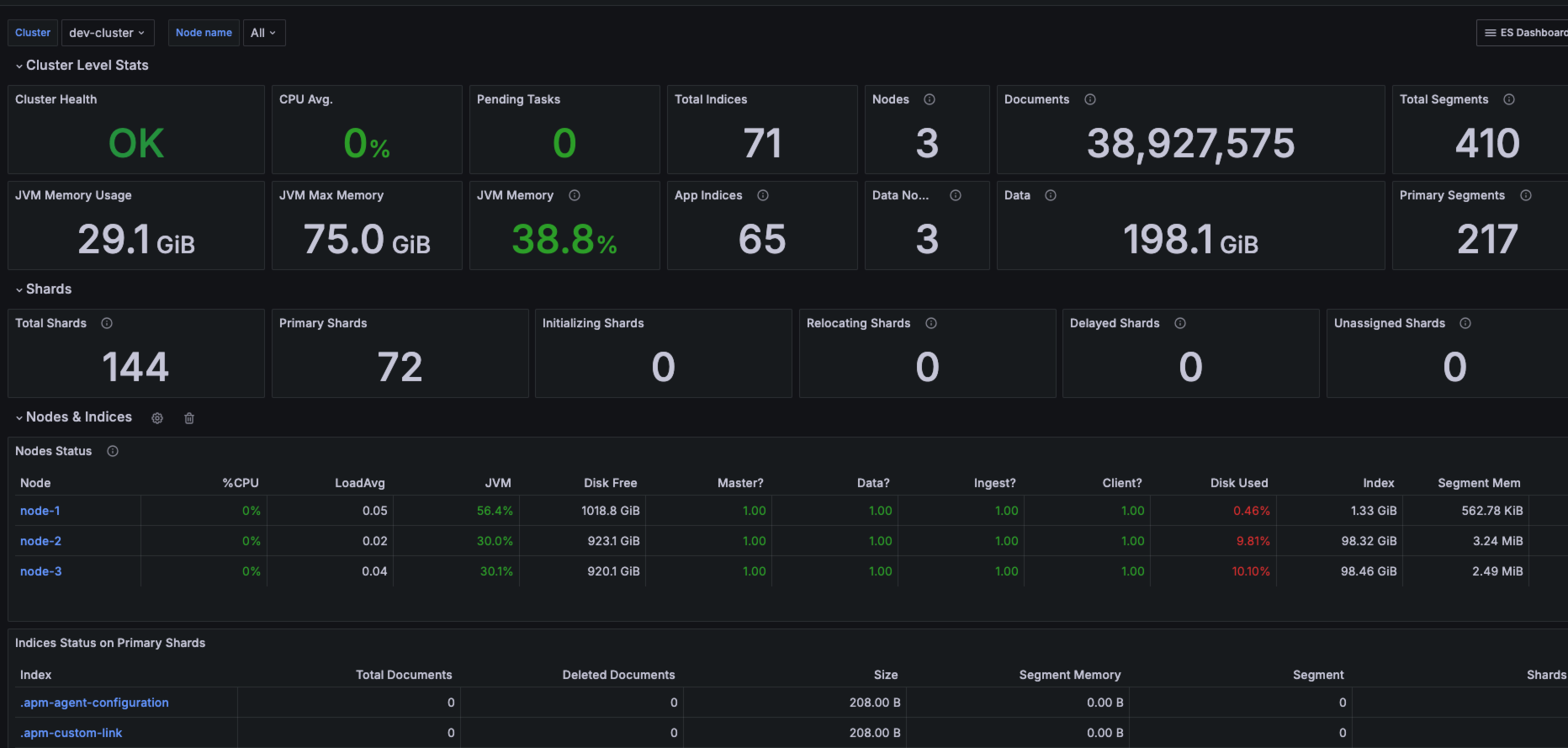The height and width of the screenshot is (748, 1568).
Task: Open .apm-agent-configuration index link
Action: tap(94, 703)
